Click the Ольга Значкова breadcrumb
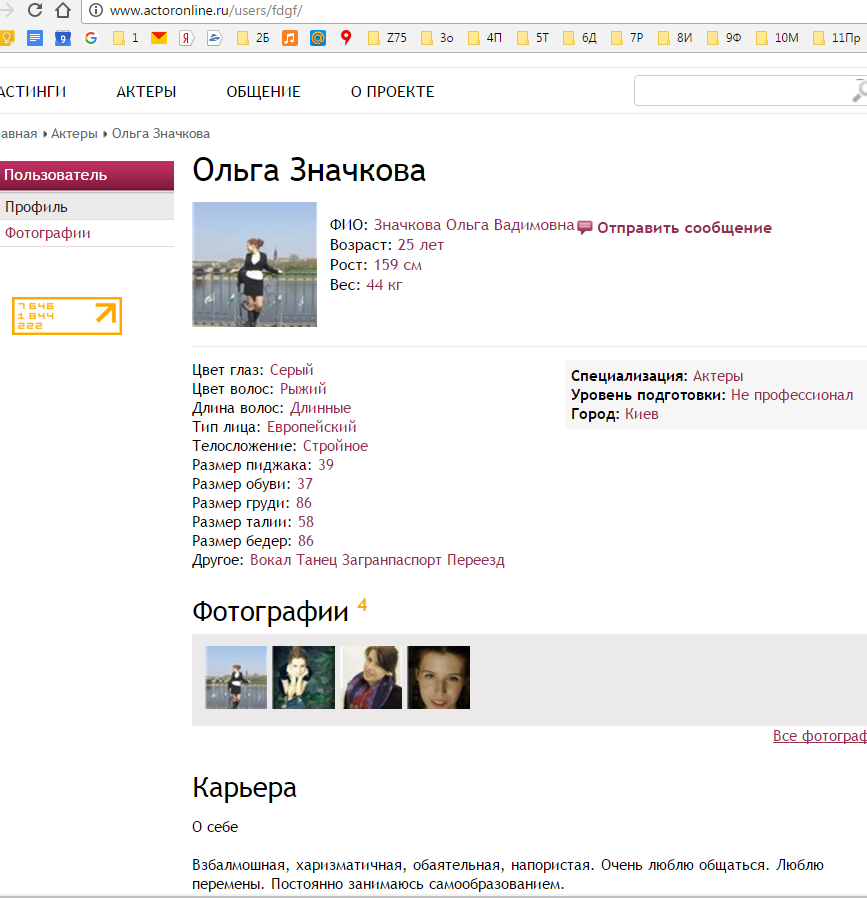The image size is (867, 898). (161, 133)
